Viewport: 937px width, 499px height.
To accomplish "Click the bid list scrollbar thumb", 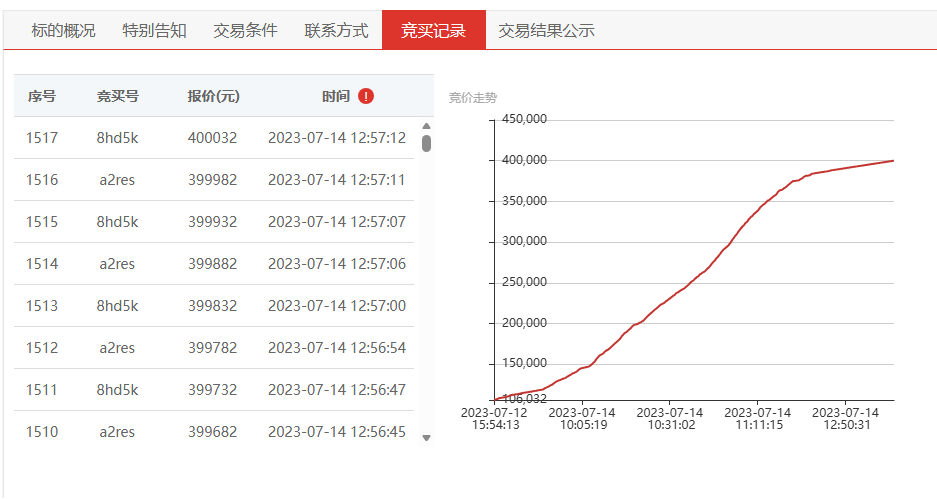I will point(426,143).
